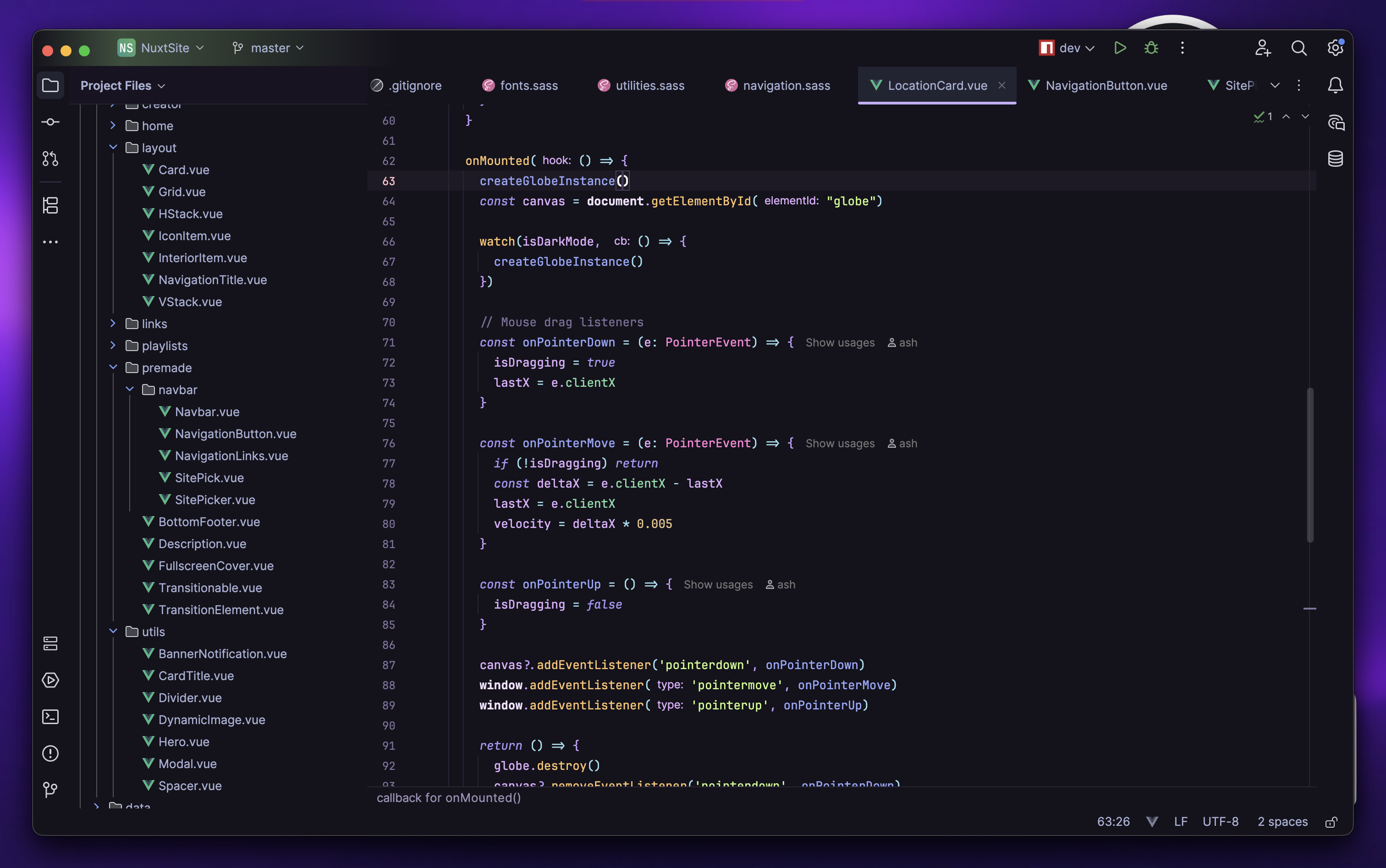The image size is (1386, 868).
Task: Collapse the navbar folder
Action: click(130, 389)
